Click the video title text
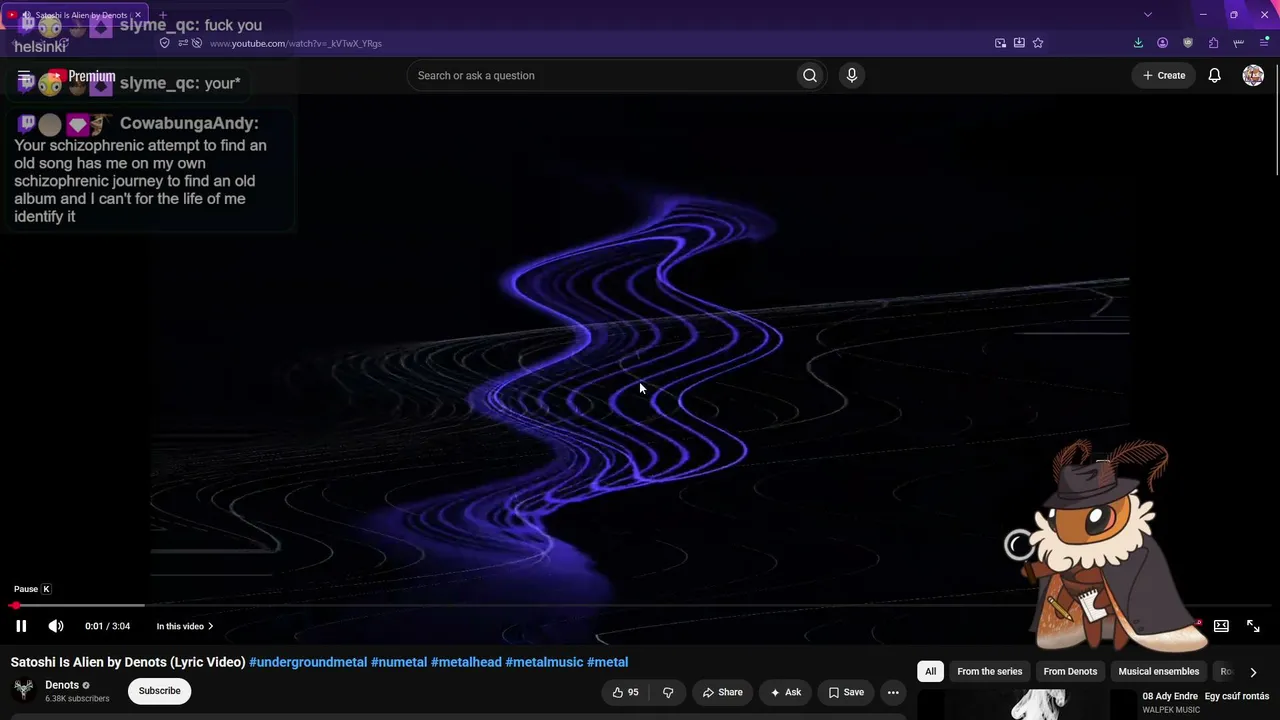Viewport: 1280px width, 720px height. 128,662
